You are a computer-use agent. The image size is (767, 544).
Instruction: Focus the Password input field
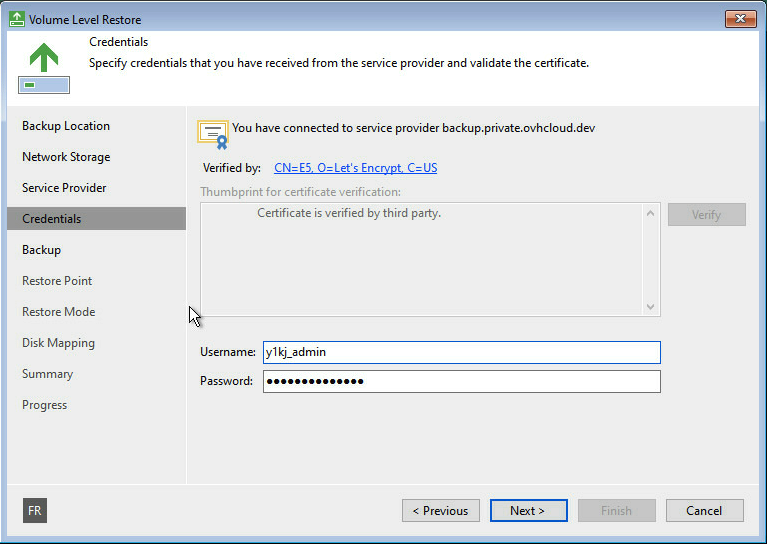pos(462,382)
